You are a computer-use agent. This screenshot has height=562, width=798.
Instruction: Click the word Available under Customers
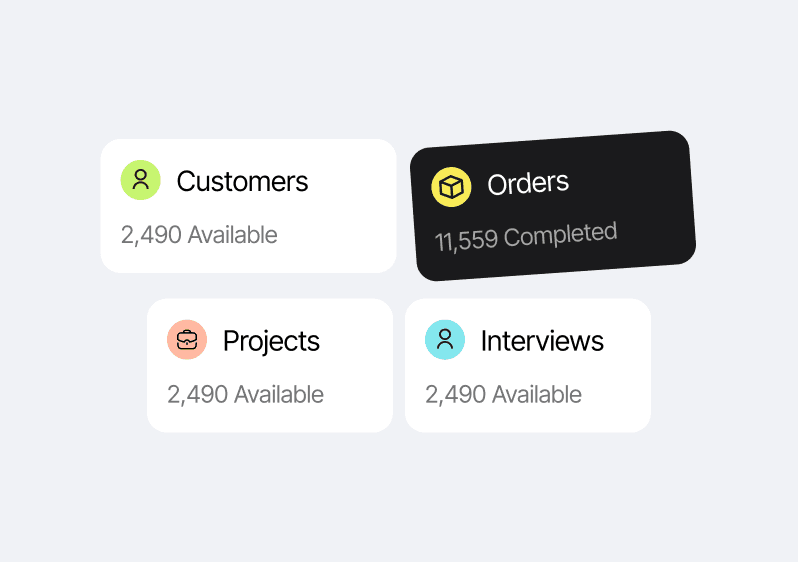tap(233, 235)
